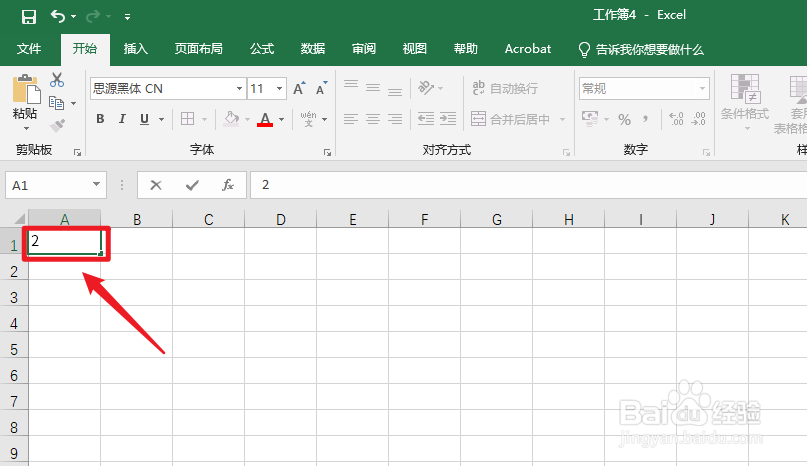Switch to the 视图 tab
This screenshot has width=807, height=466.
[x=415, y=49]
